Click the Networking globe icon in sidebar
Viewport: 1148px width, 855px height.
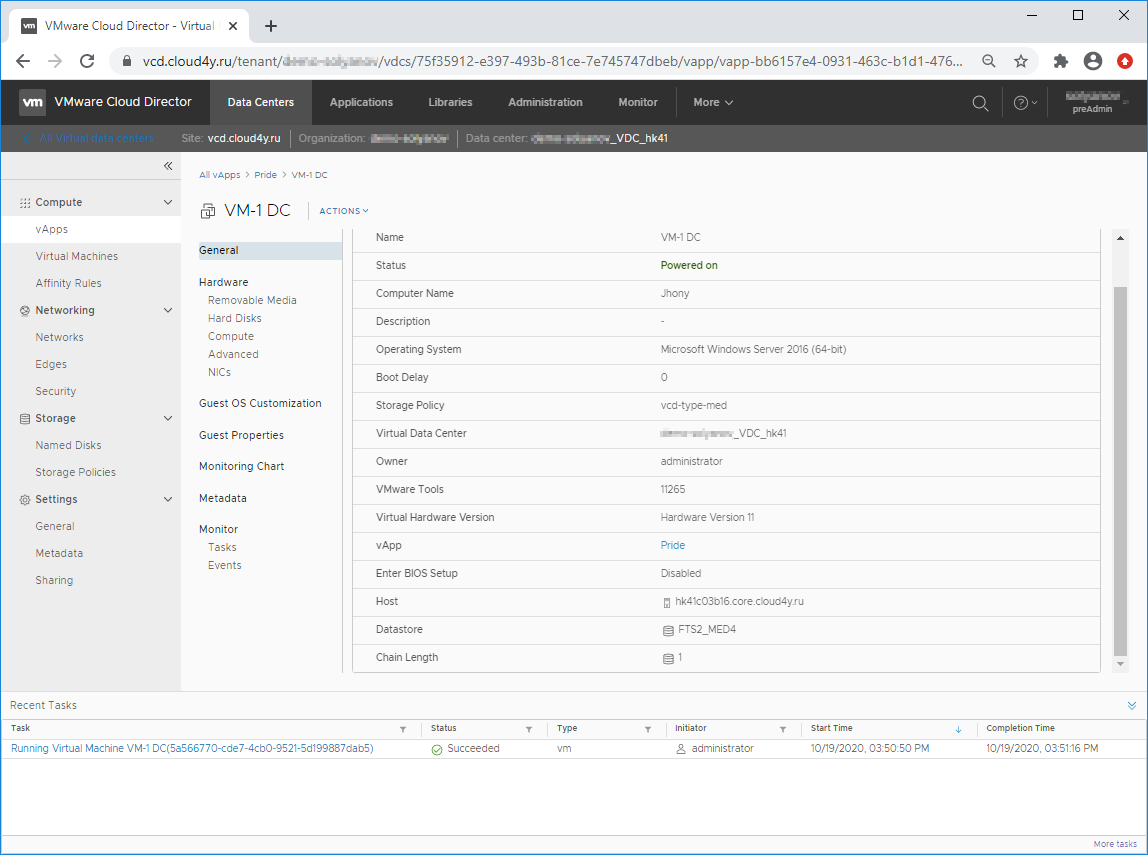[25, 310]
